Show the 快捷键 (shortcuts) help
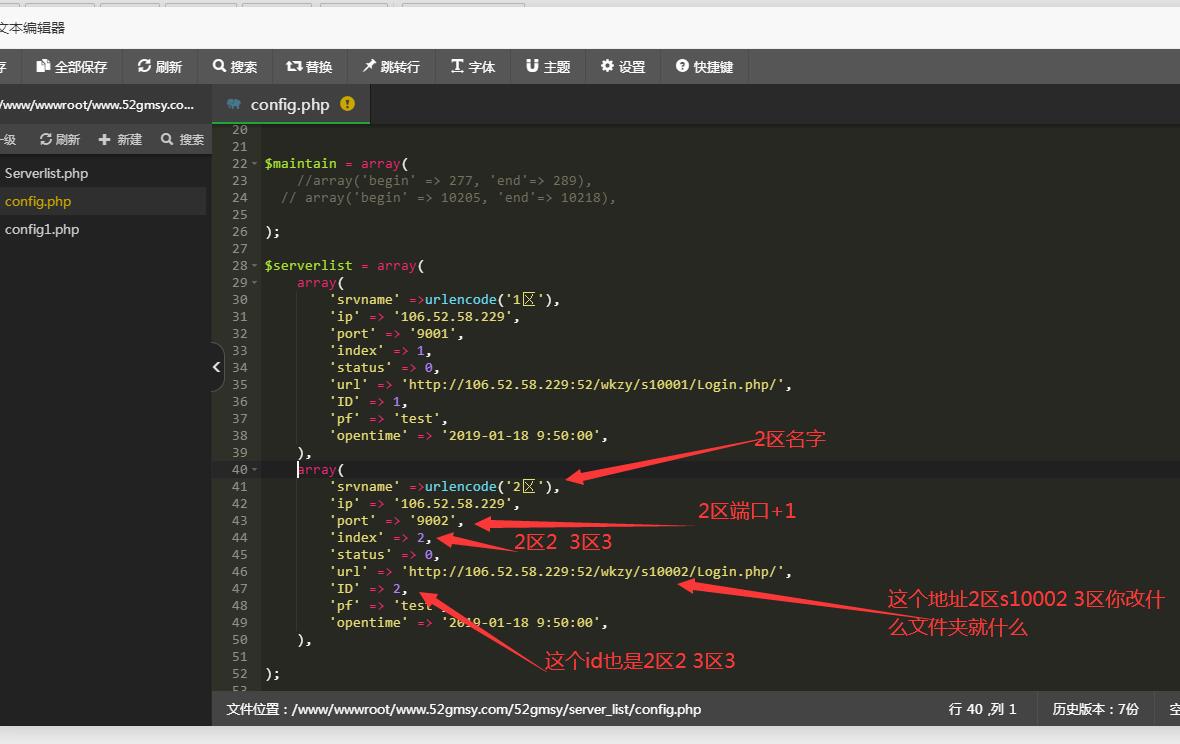The height and width of the screenshot is (744, 1180). (x=704, y=67)
